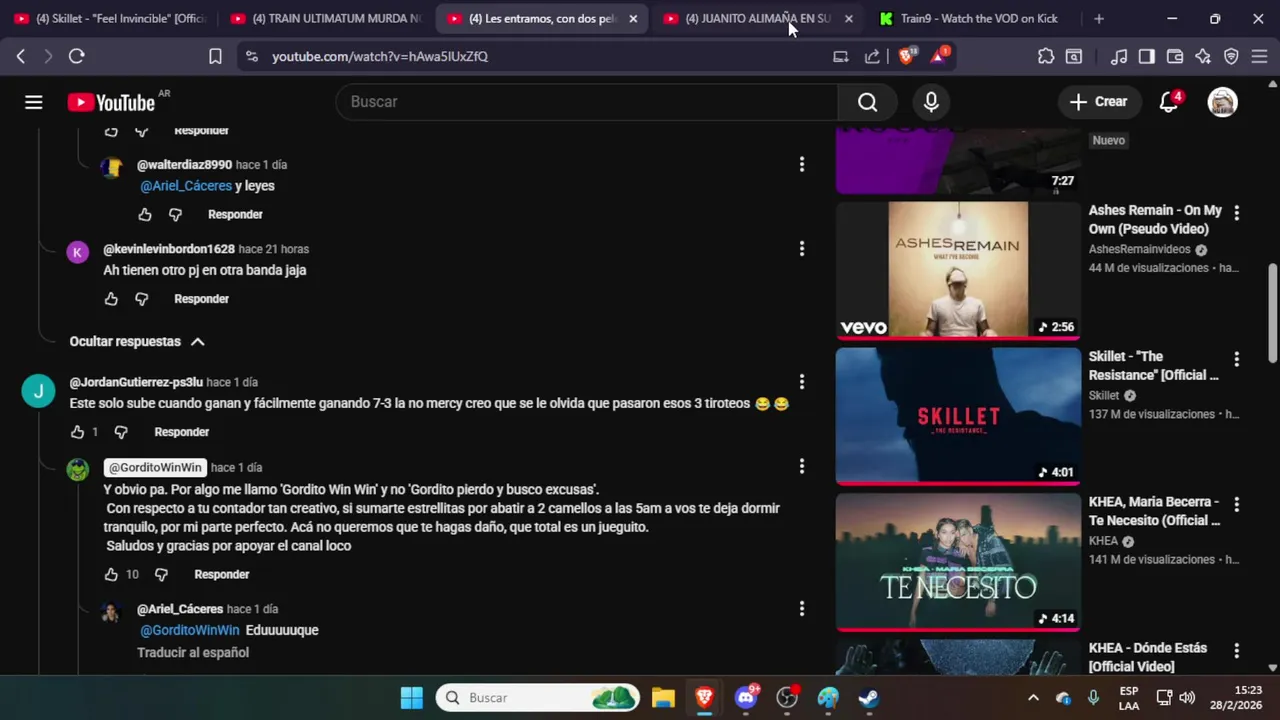Open the Windows Start menu
The height and width of the screenshot is (720, 1280).
[x=411, y=698]
